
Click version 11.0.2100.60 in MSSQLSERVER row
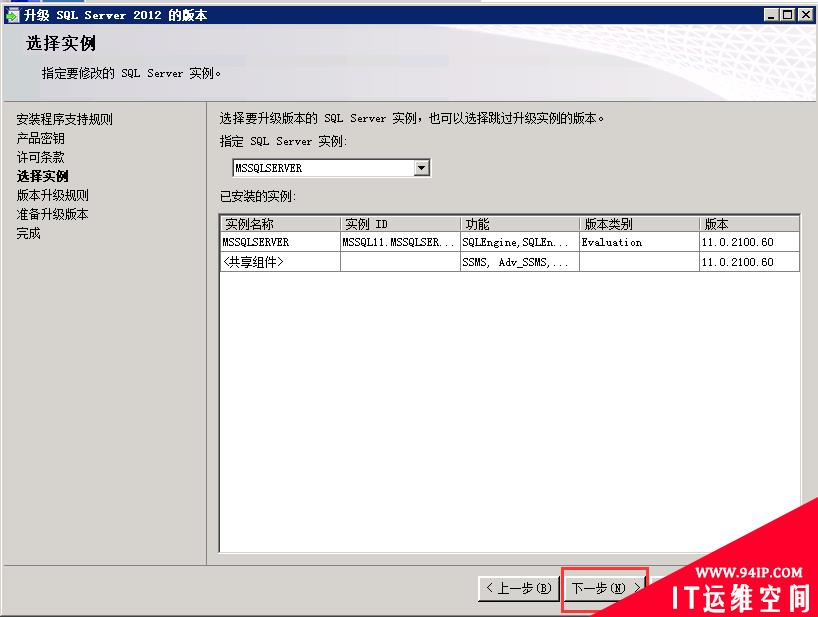pyautogui.click(x=749, y=242)
